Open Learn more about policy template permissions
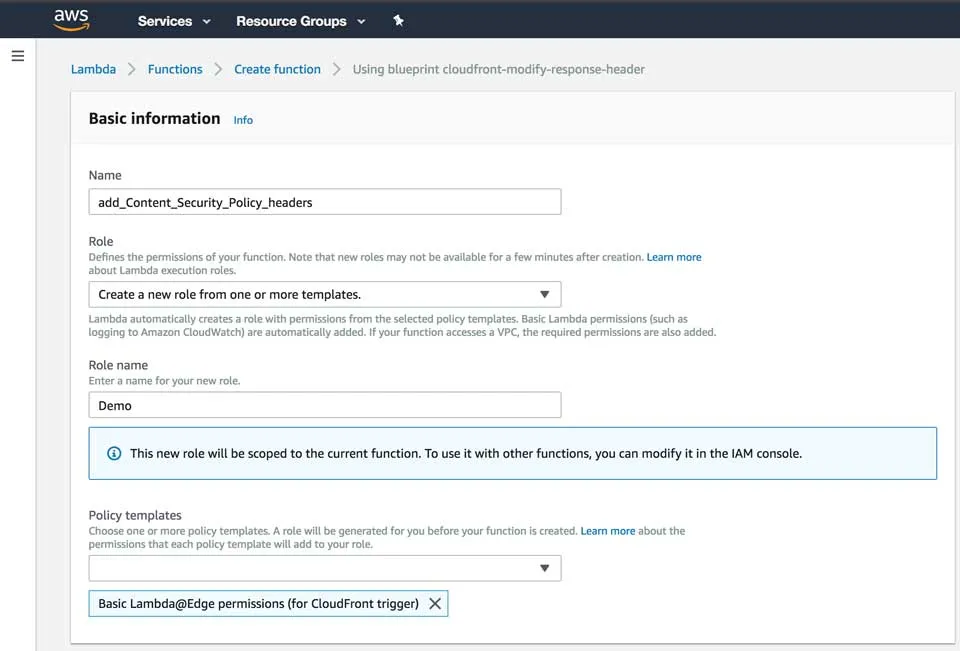This screenshot has height=651, width=960. 608,531
